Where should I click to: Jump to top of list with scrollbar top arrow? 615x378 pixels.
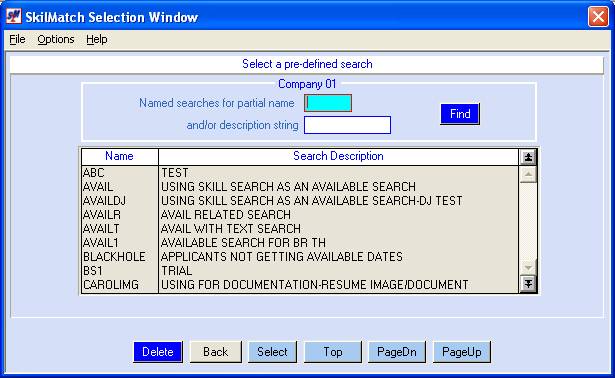528,157
